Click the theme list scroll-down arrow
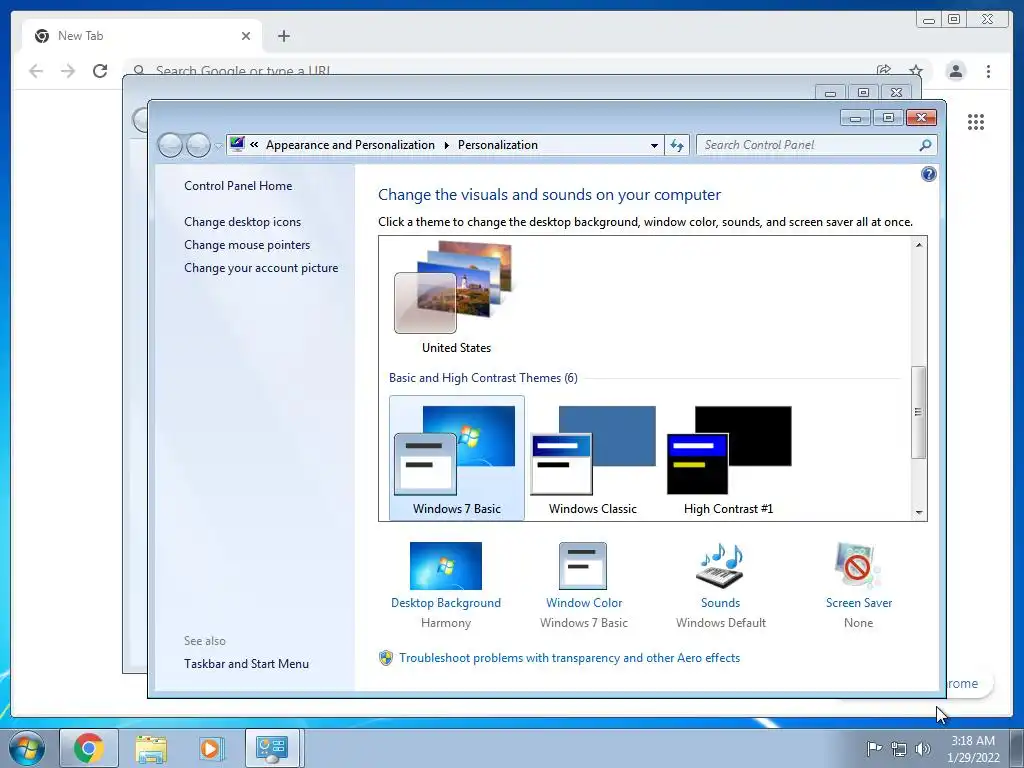This screenshot has height=768, width=1024. [x=919, y=513]
